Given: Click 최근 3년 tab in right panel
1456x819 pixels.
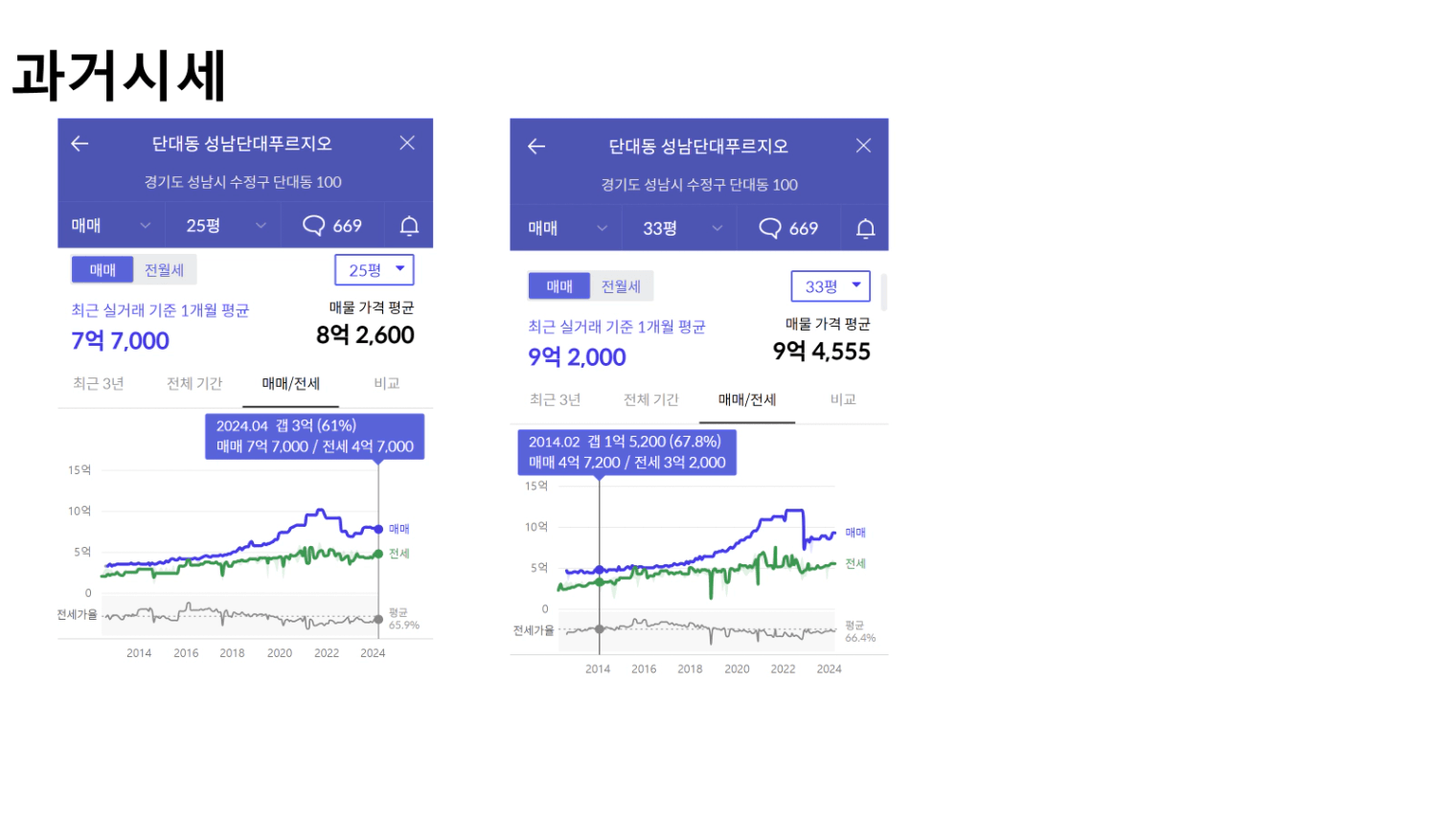Looking at the screenshot, I should 556,399.
